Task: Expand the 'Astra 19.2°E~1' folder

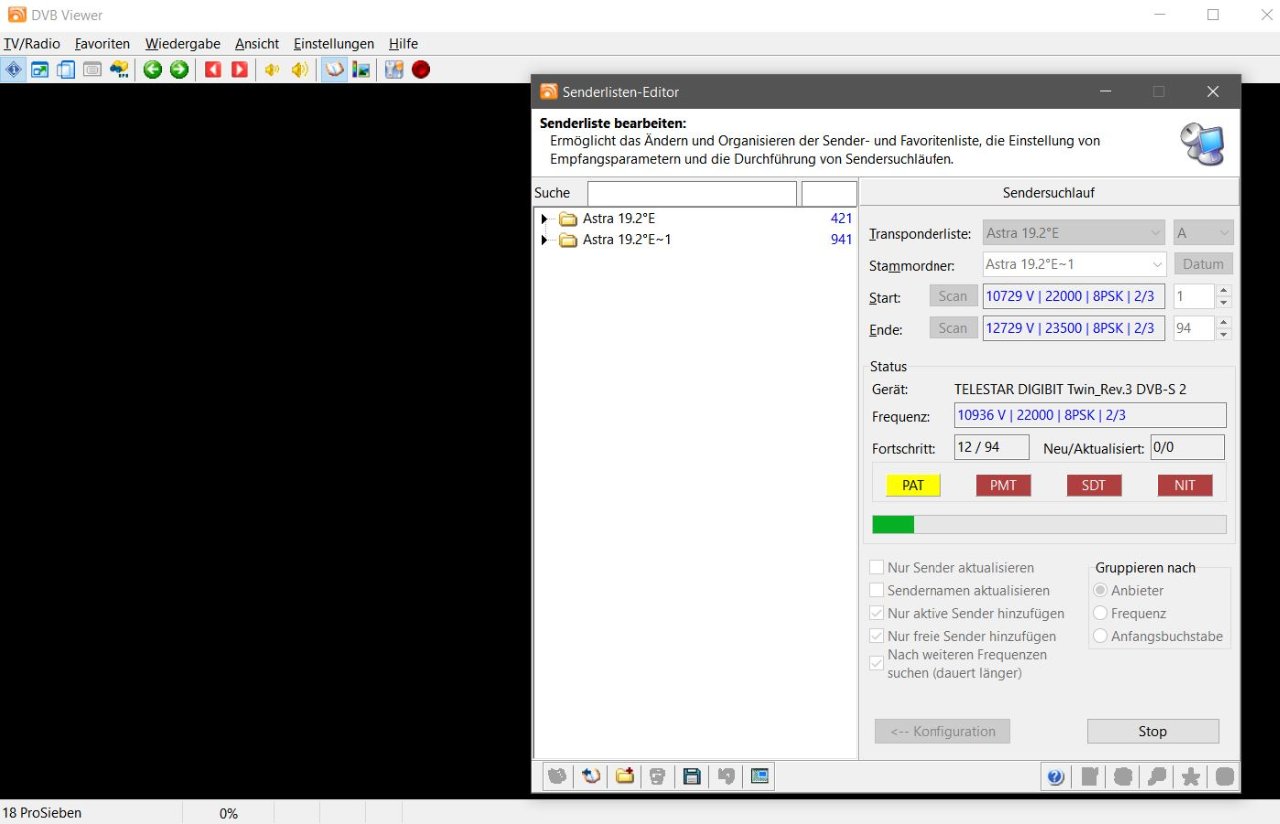Action: pos(544,240)
